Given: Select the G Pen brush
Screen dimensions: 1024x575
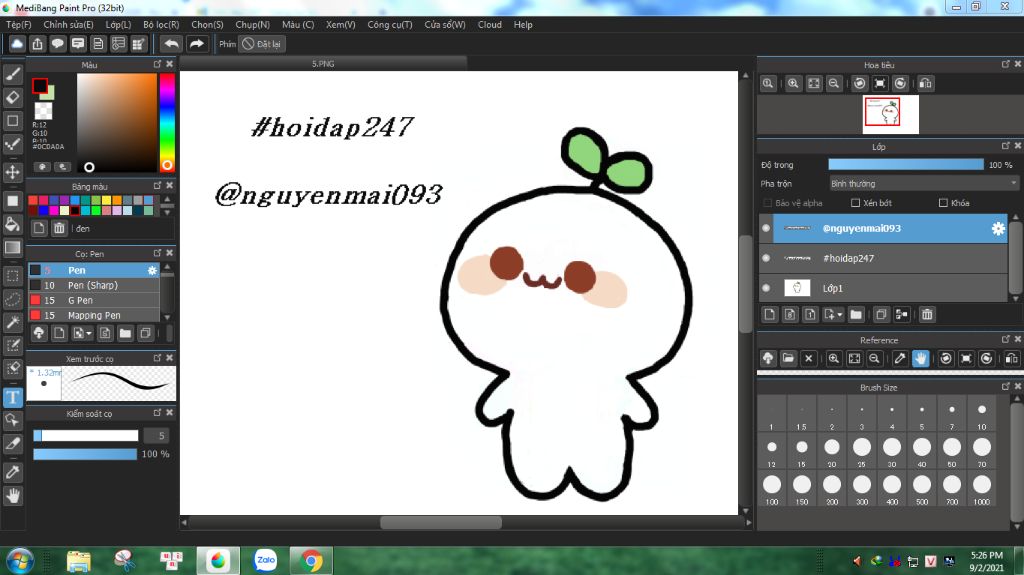Looking at the screenshot, I should coord(94,300).
